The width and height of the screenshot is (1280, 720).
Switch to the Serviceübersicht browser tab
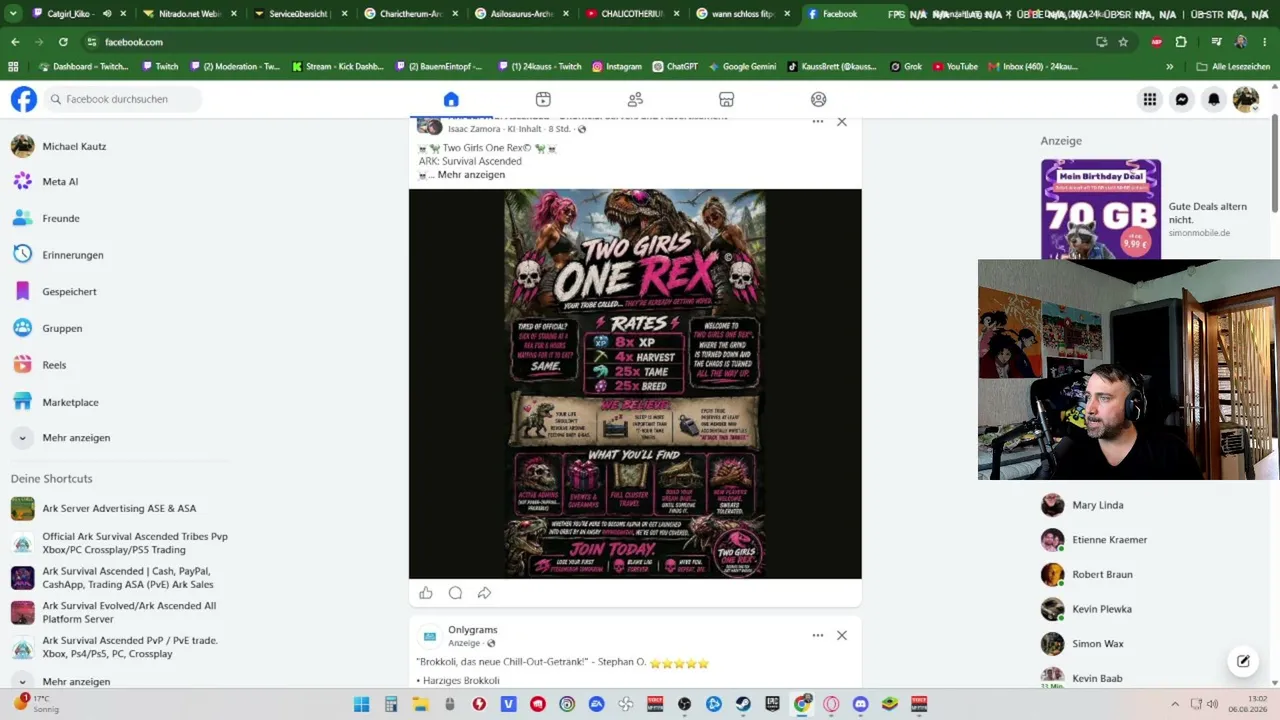[x=297, y=14]
